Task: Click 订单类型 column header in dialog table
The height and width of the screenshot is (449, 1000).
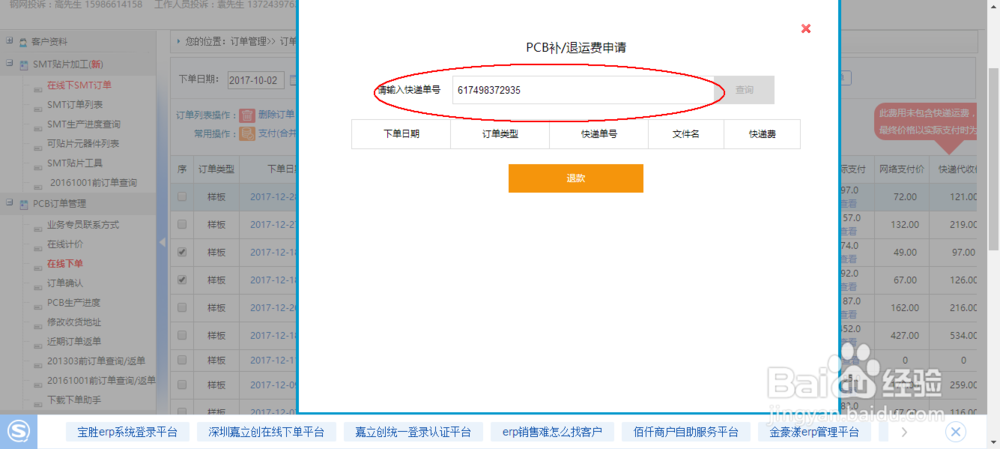Action: (500, 135)
